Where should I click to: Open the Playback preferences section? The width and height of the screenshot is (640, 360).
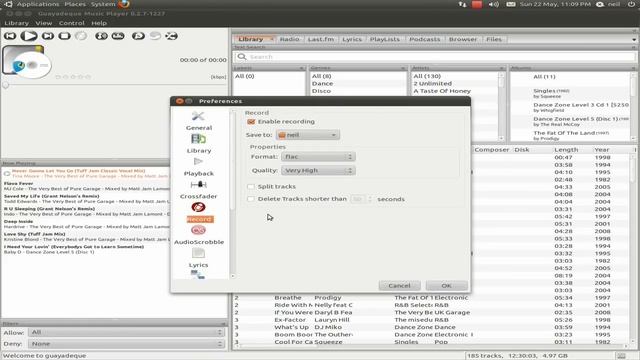coord(199,167)
